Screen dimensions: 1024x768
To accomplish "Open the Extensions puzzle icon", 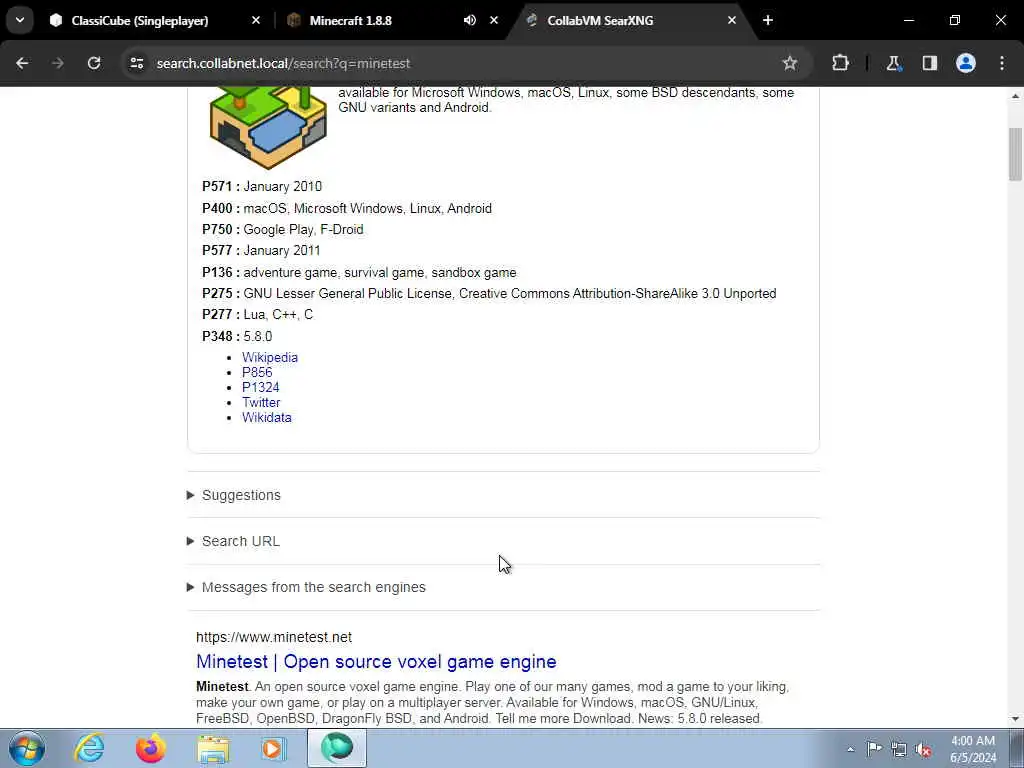I will point(840,63).
